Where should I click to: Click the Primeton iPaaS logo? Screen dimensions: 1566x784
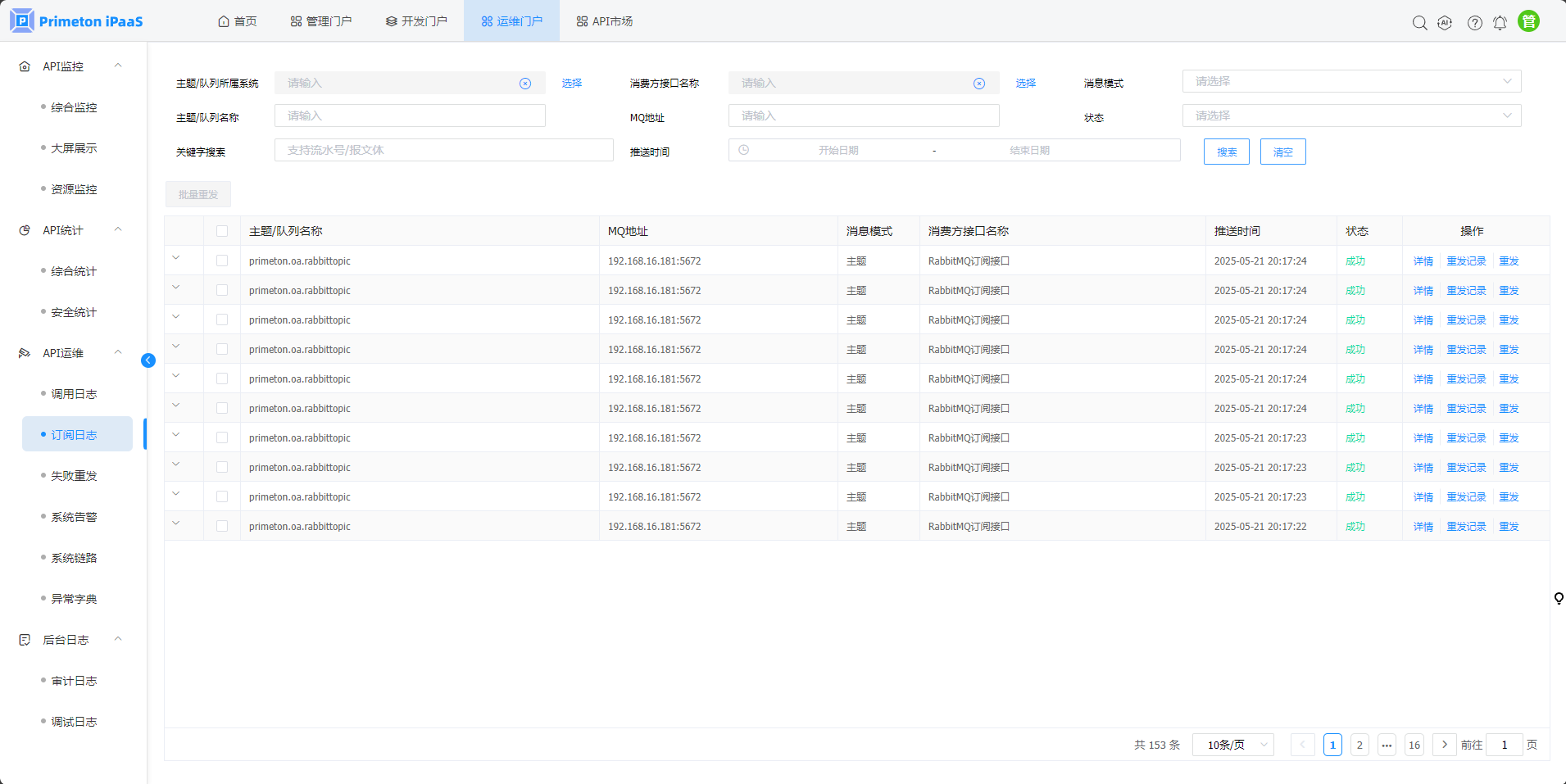click(76, 21)
